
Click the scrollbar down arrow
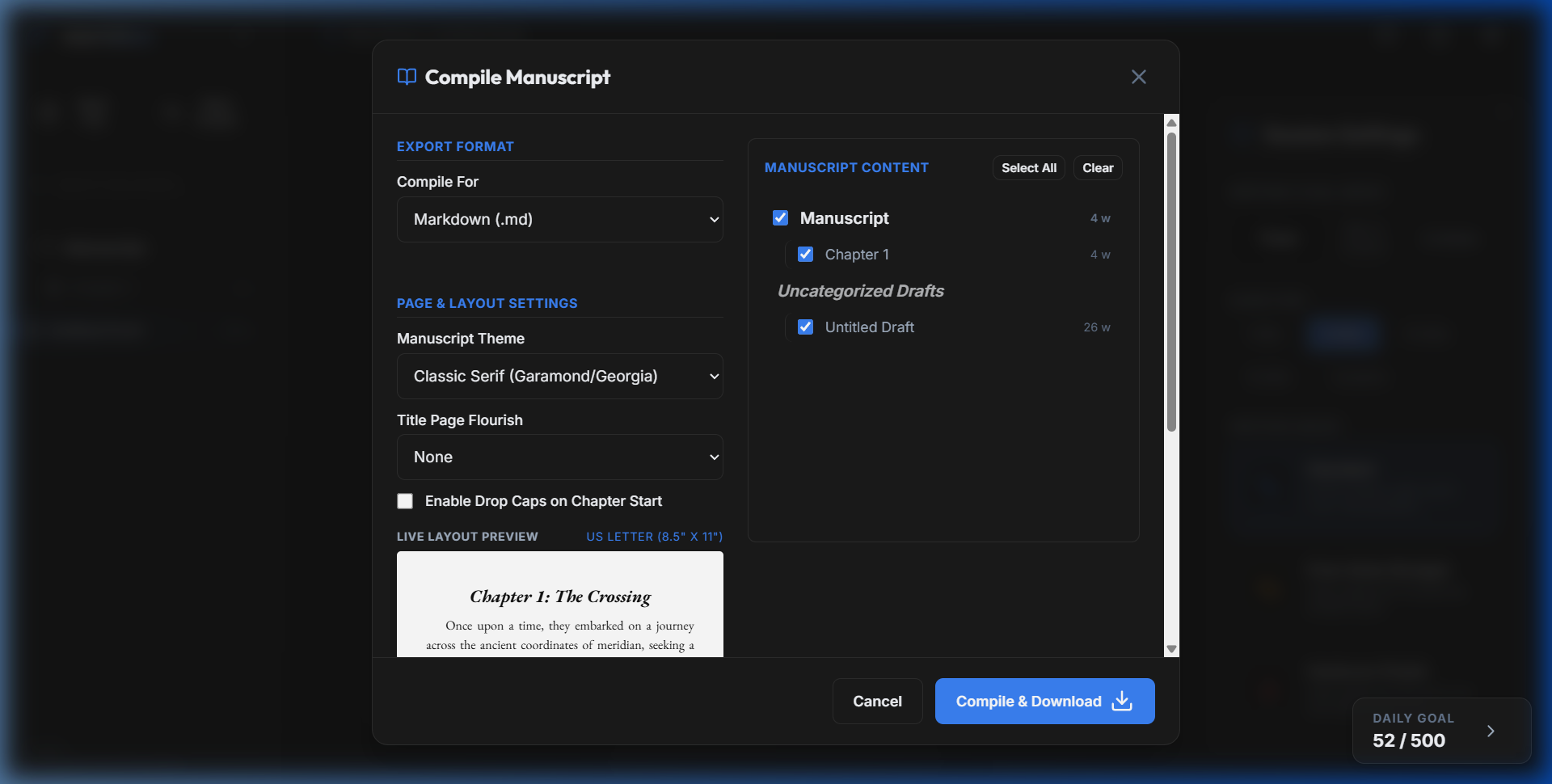click(1171, 649)
